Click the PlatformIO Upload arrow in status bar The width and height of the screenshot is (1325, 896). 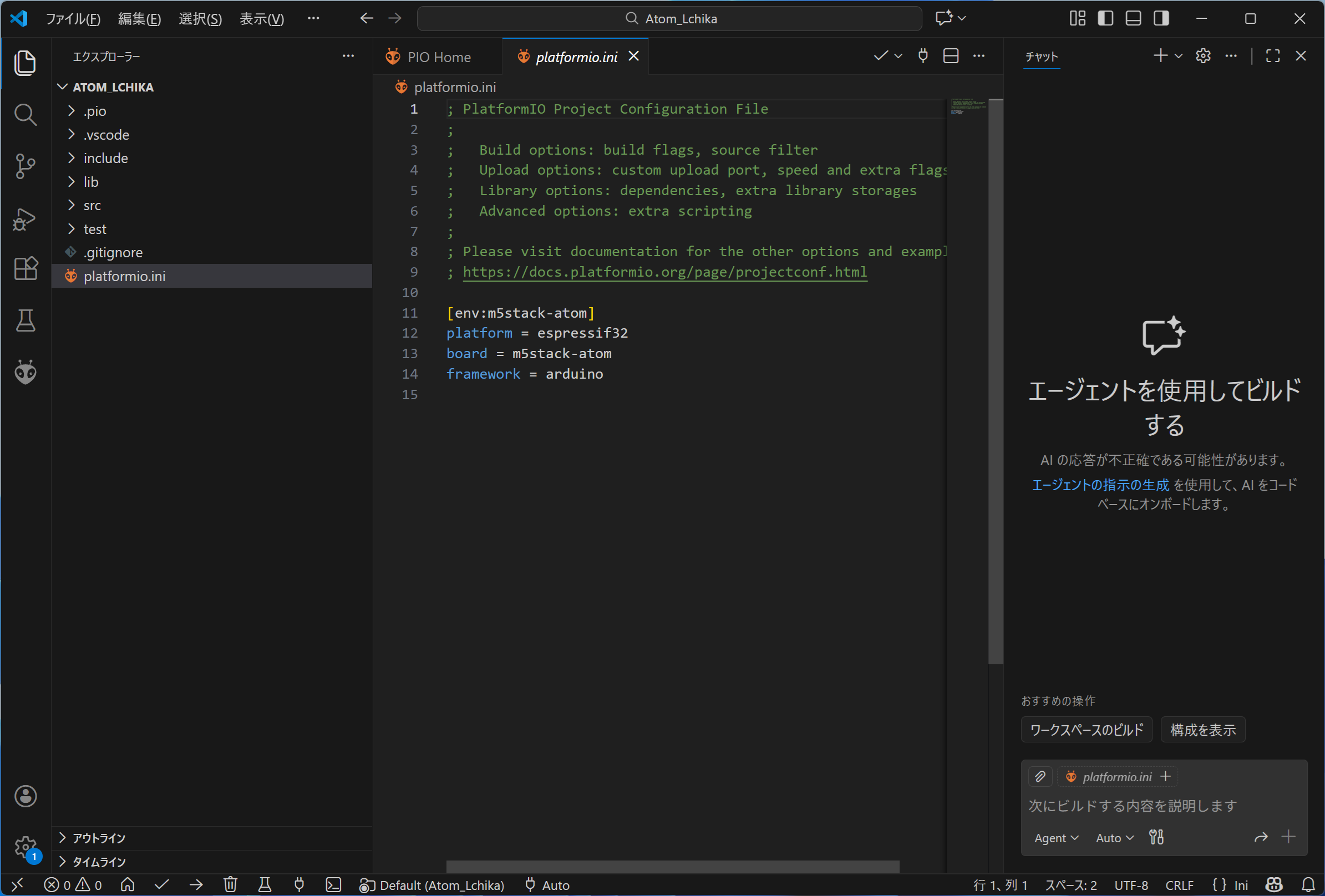click(196, 884)
